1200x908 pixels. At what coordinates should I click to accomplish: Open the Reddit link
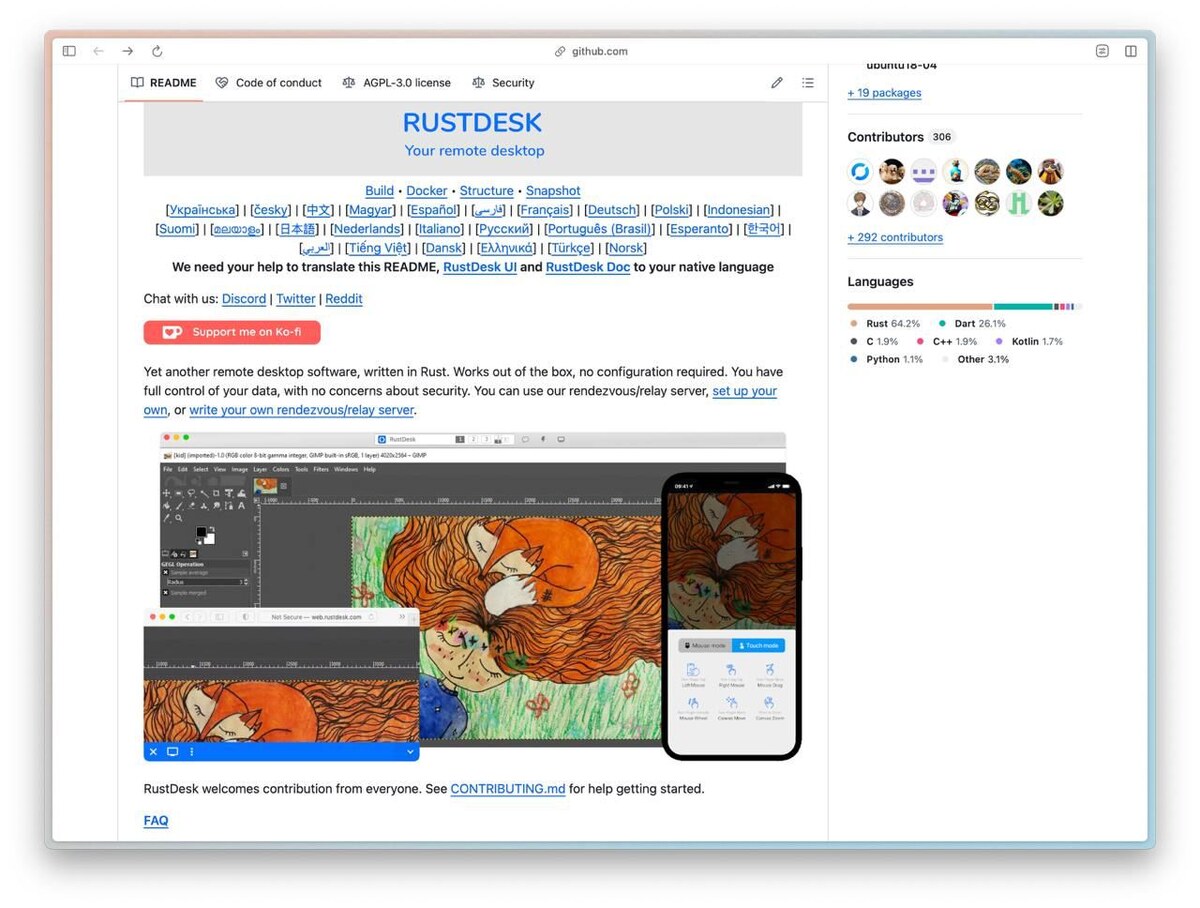344,299
